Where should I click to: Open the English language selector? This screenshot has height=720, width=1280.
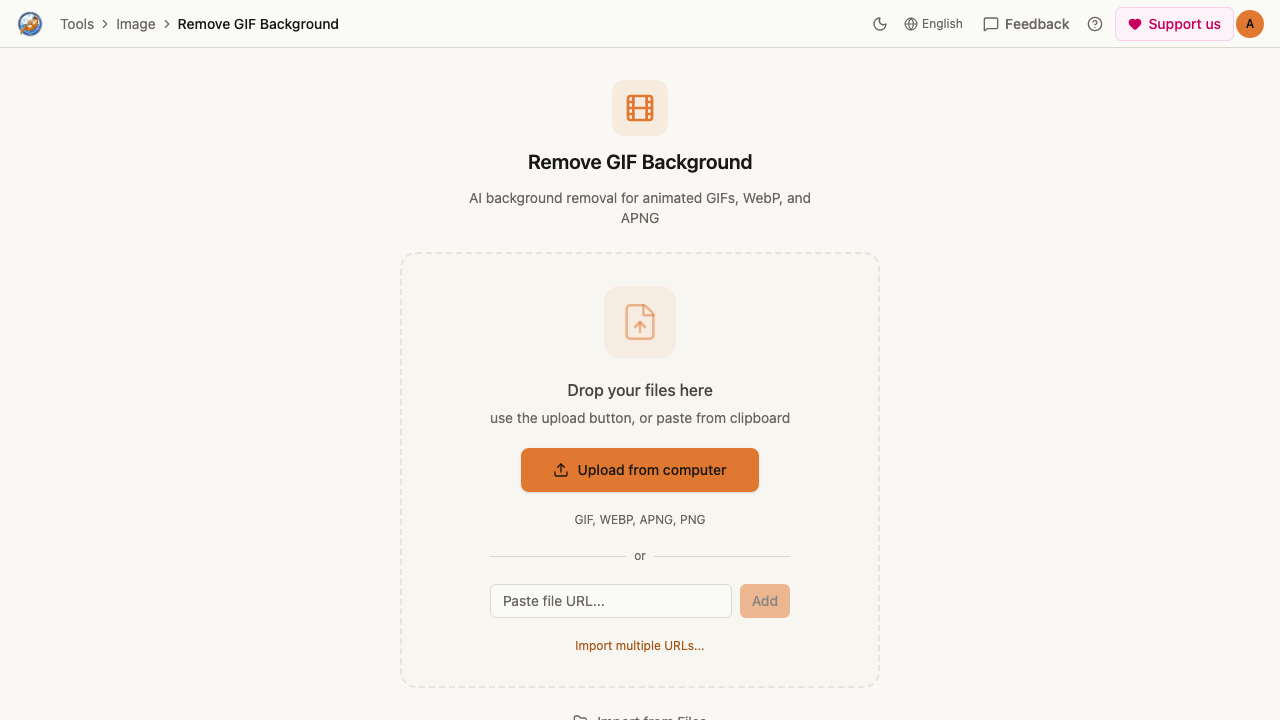933,24
